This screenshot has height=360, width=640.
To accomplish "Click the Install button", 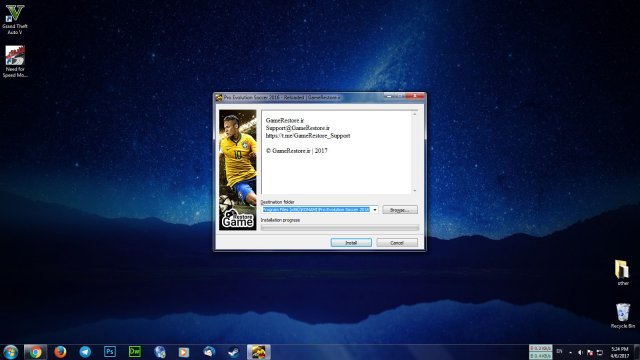I will 351,243.
